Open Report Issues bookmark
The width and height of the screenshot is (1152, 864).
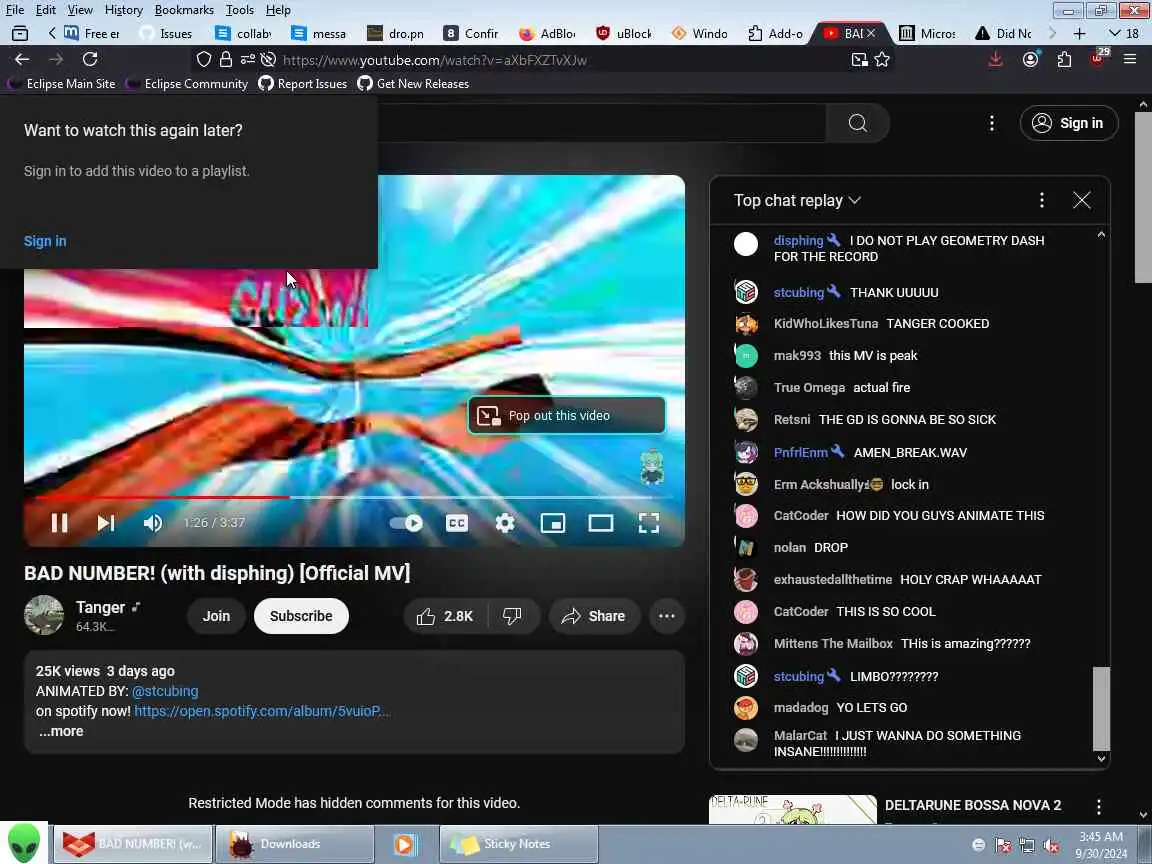click(303, 84)
